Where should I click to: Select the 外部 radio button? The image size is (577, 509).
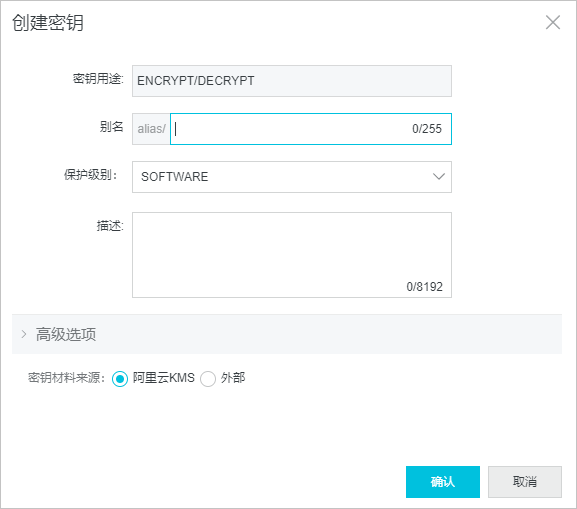click(x=208, y=378)
